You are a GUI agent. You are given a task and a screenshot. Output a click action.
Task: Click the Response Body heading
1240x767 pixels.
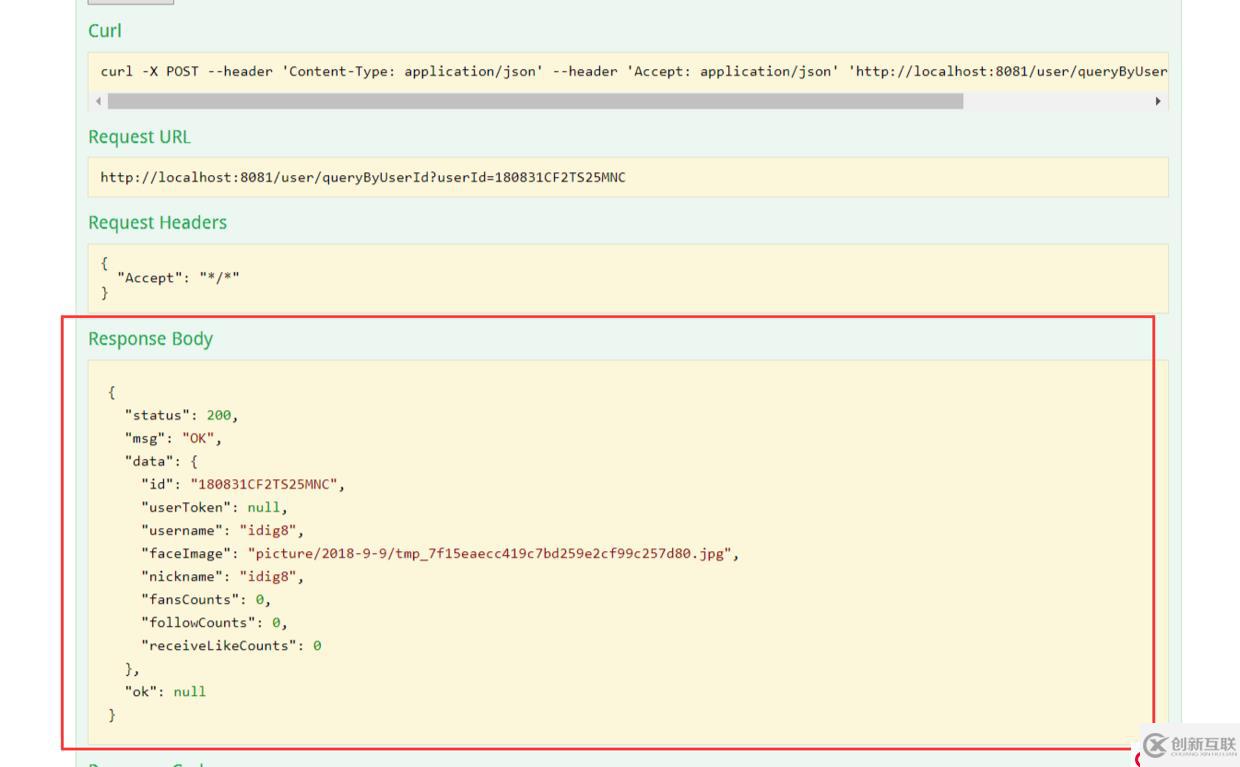click(150, 339)
